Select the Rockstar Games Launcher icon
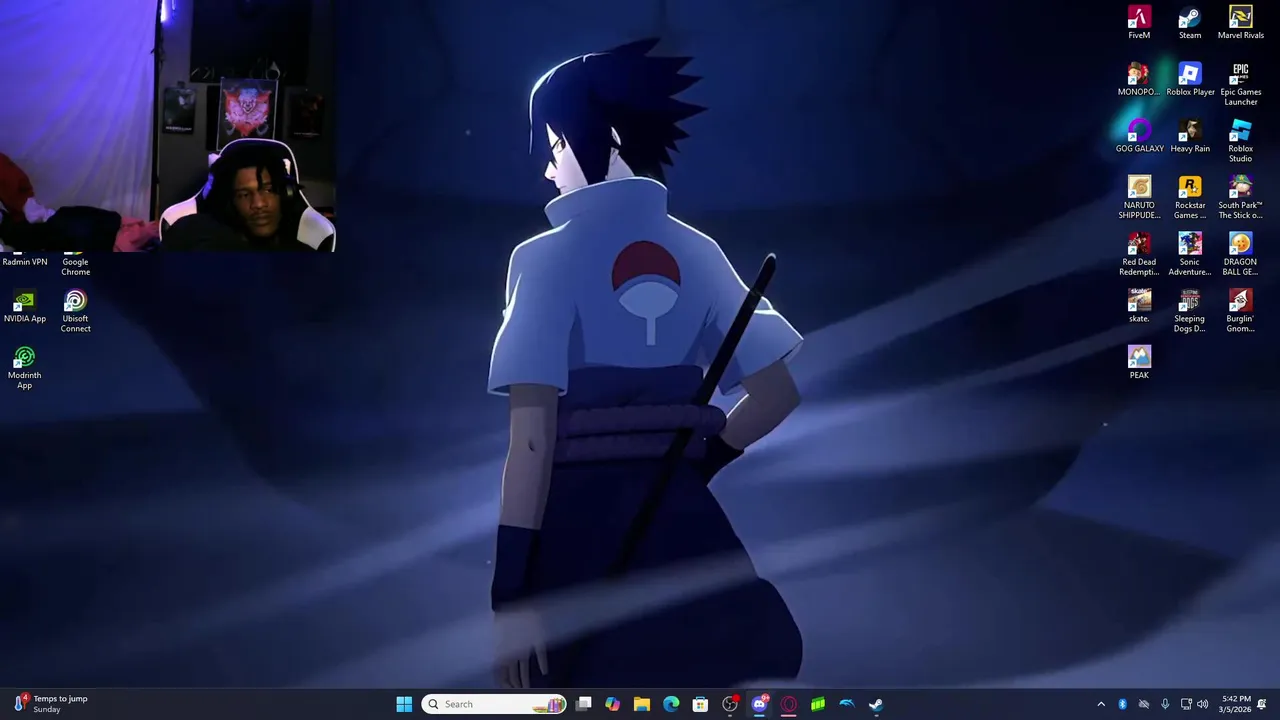Screen dimensions: 1280x720 (1190, 198)
